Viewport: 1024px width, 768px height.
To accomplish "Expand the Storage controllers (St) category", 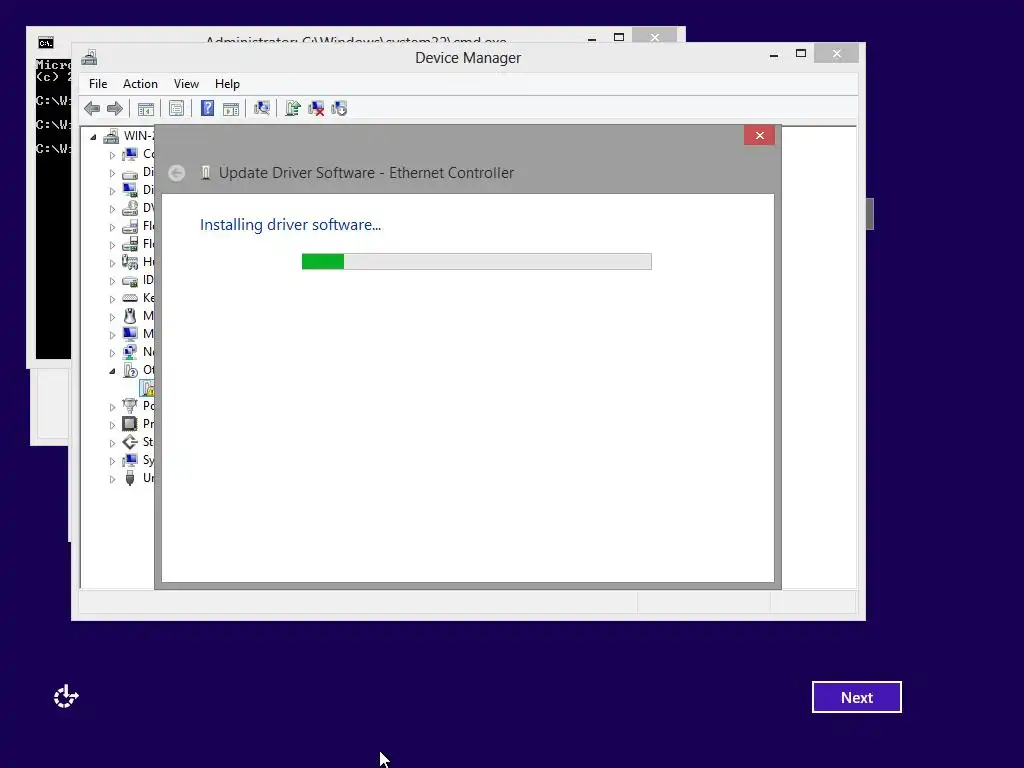I will point(112,443).
